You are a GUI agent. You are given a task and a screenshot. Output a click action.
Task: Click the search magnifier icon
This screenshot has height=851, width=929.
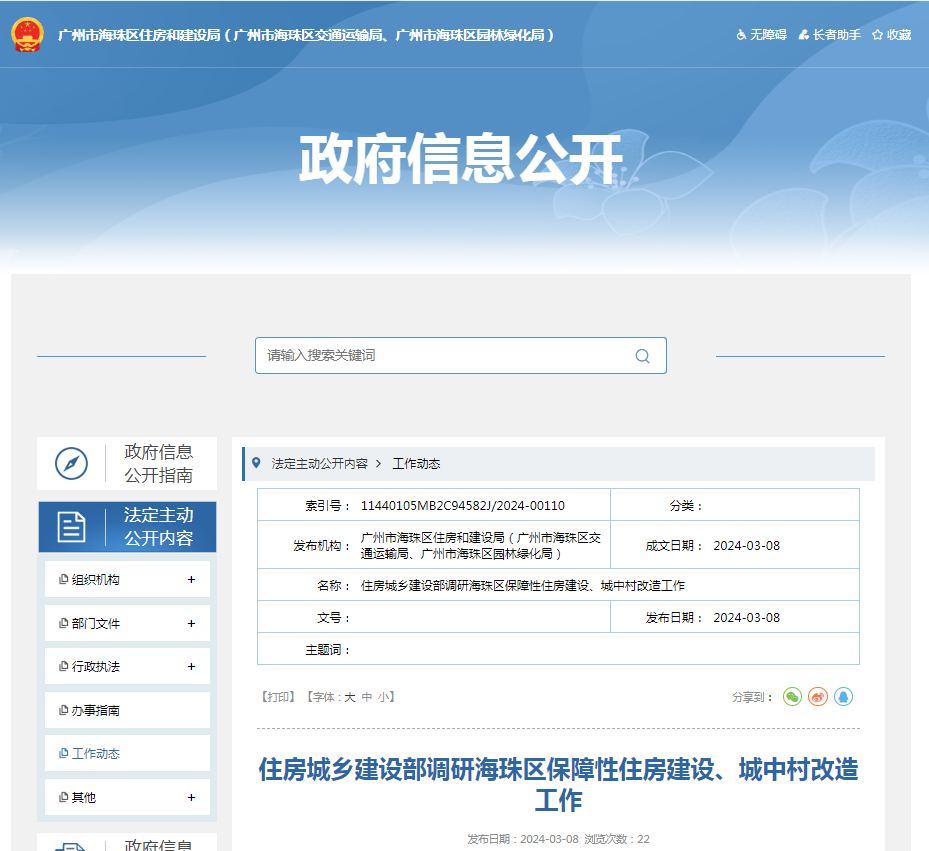coord(642,356)
